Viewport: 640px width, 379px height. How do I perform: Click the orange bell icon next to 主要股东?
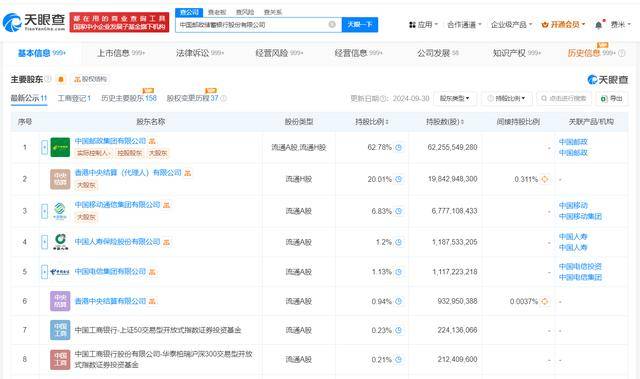pyautogui.click(x=61, y=79)
